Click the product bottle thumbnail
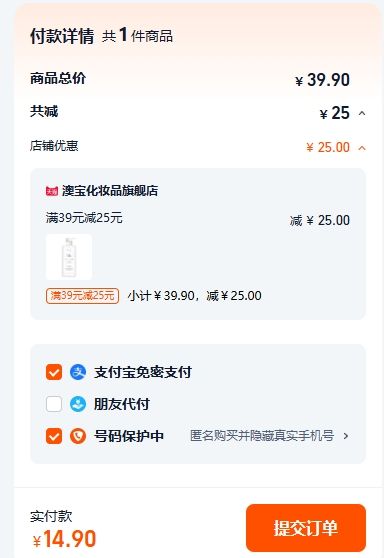 click(69, 257)
